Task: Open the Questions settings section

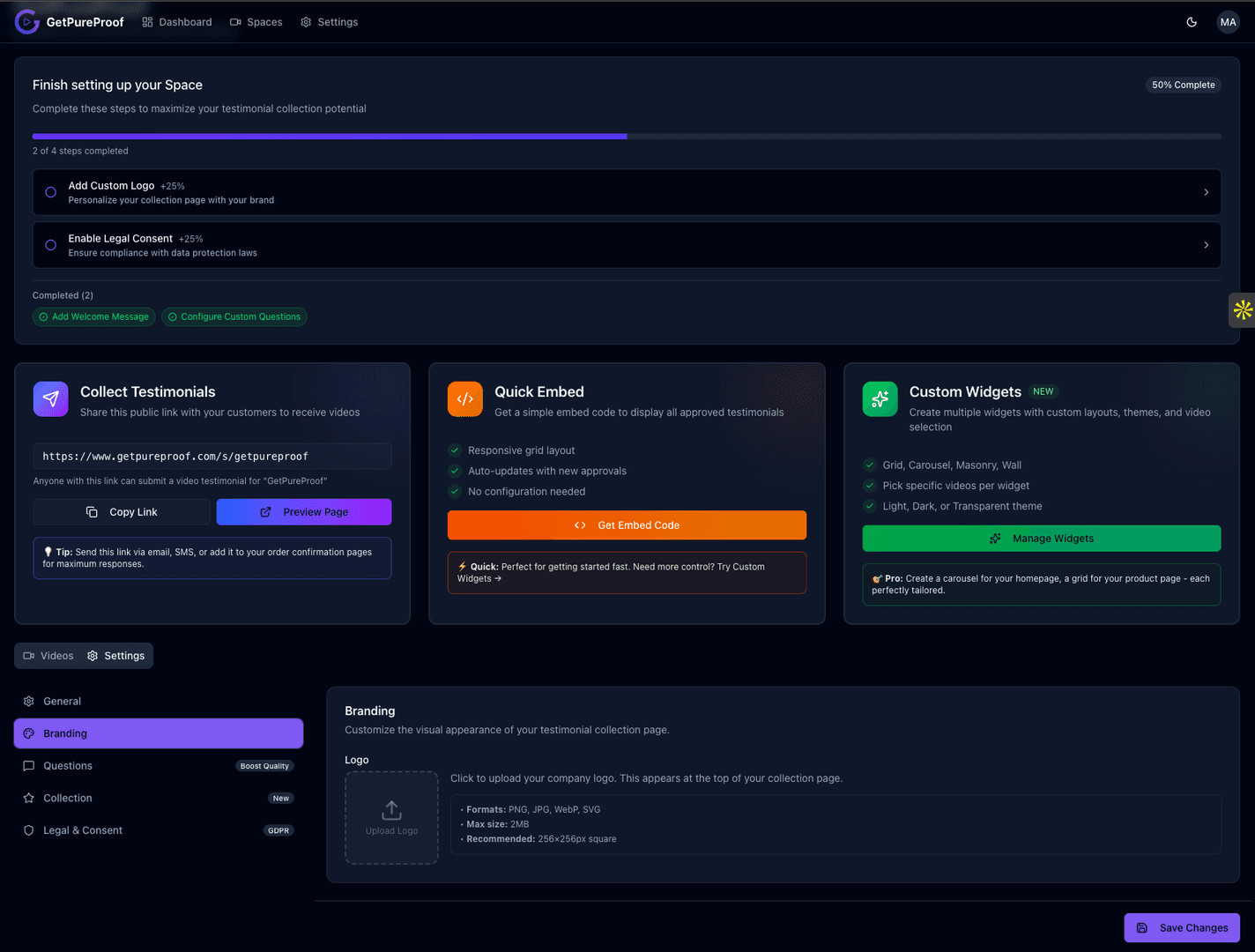Action: (159, 766)
